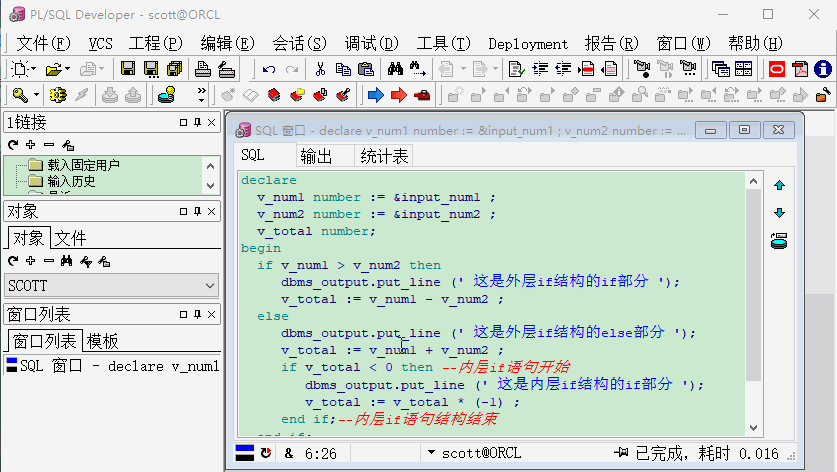Open the 调试(D) menu
Screen dimensions: 837x472
pos(372,43)
